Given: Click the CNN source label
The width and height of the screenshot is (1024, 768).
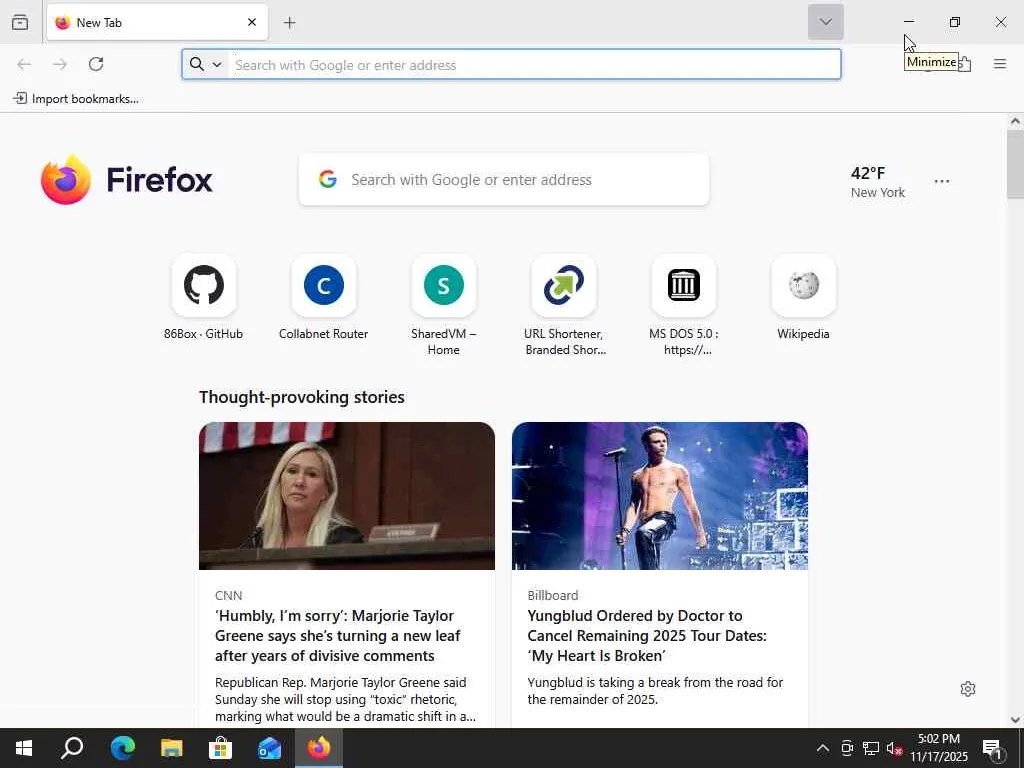Looking at the screenshot, I should [229, 596].
